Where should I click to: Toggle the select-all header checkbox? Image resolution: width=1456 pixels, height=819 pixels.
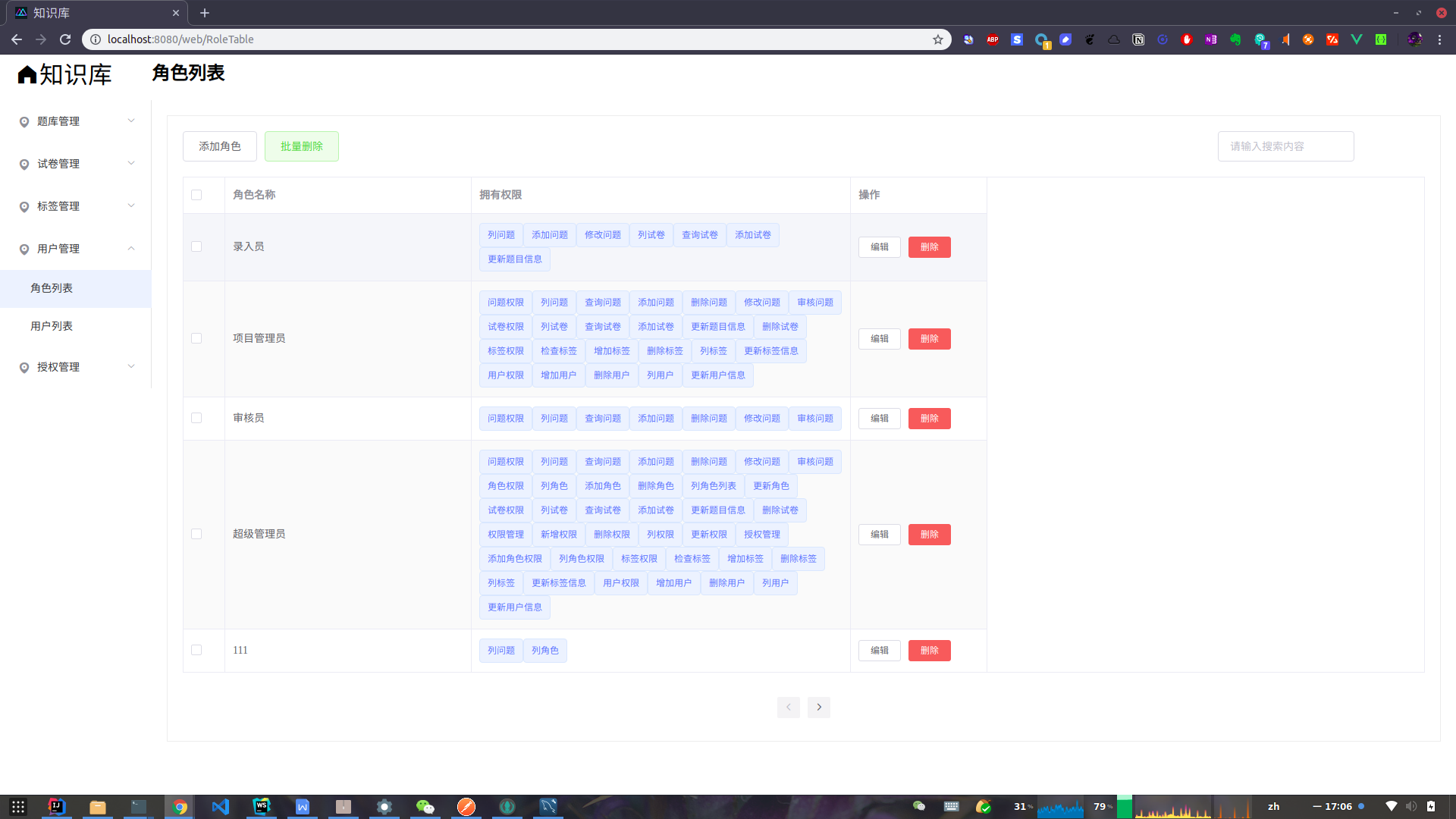(196, 195)
